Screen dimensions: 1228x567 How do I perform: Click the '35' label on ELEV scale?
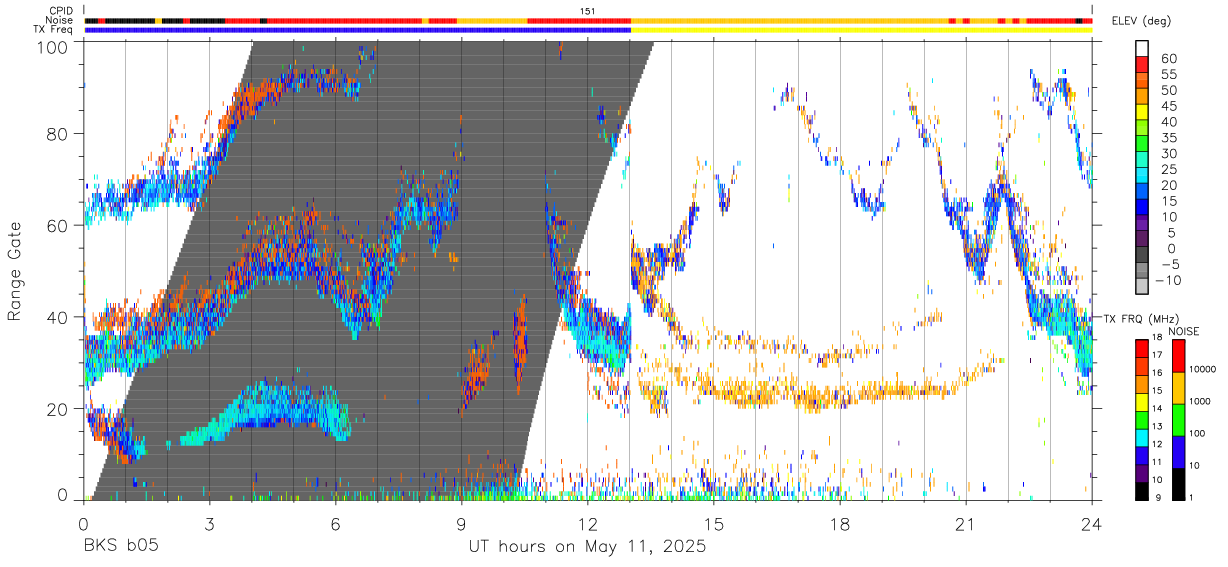[1167, 138]
